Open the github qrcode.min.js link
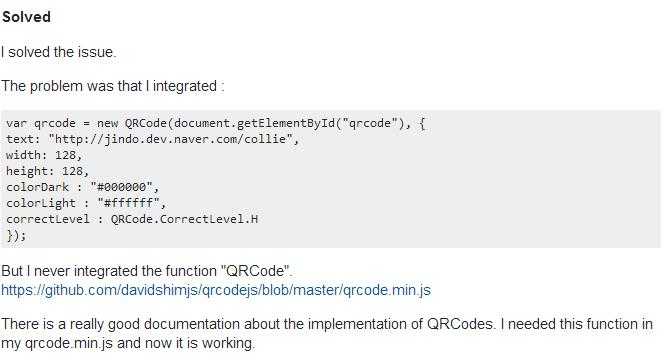 pyautogui.click(x=216, y=290)
